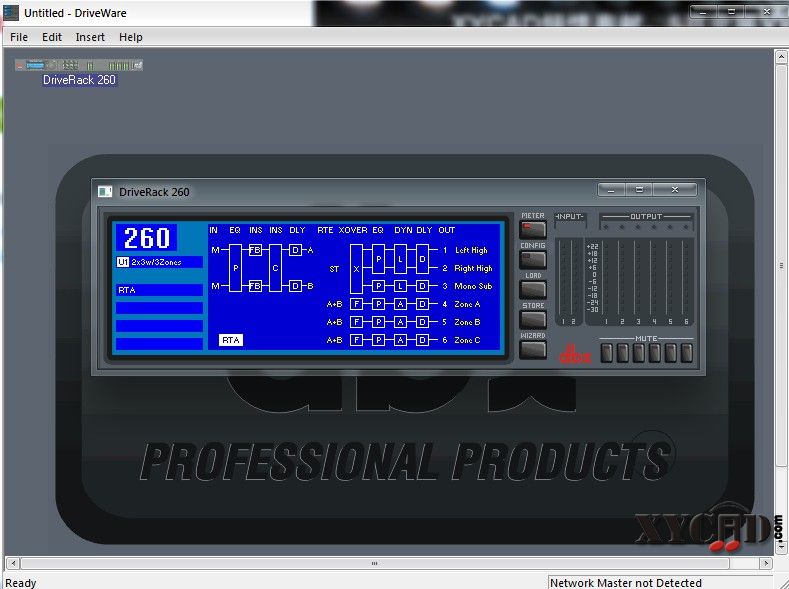Open the Zone B filter F block
The height and width of the screenshot is (589, 789).
(x=356, y=322)
